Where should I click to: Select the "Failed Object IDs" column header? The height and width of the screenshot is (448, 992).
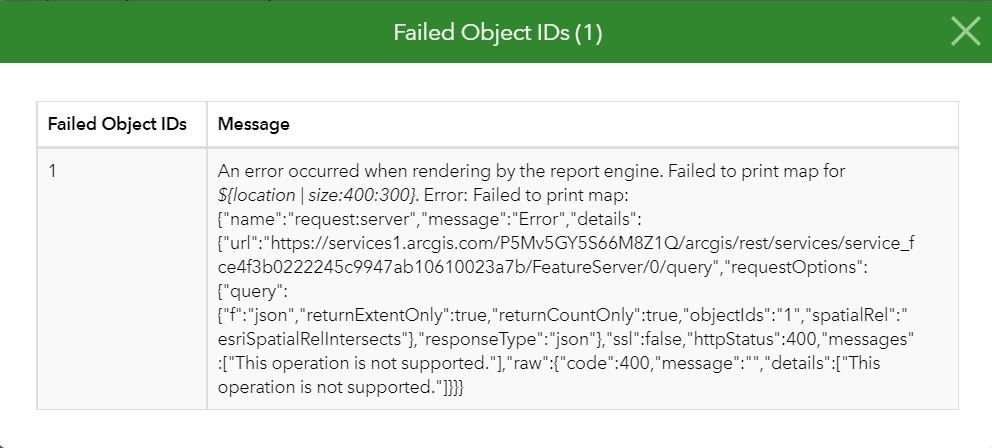click(x=117, y=125)
